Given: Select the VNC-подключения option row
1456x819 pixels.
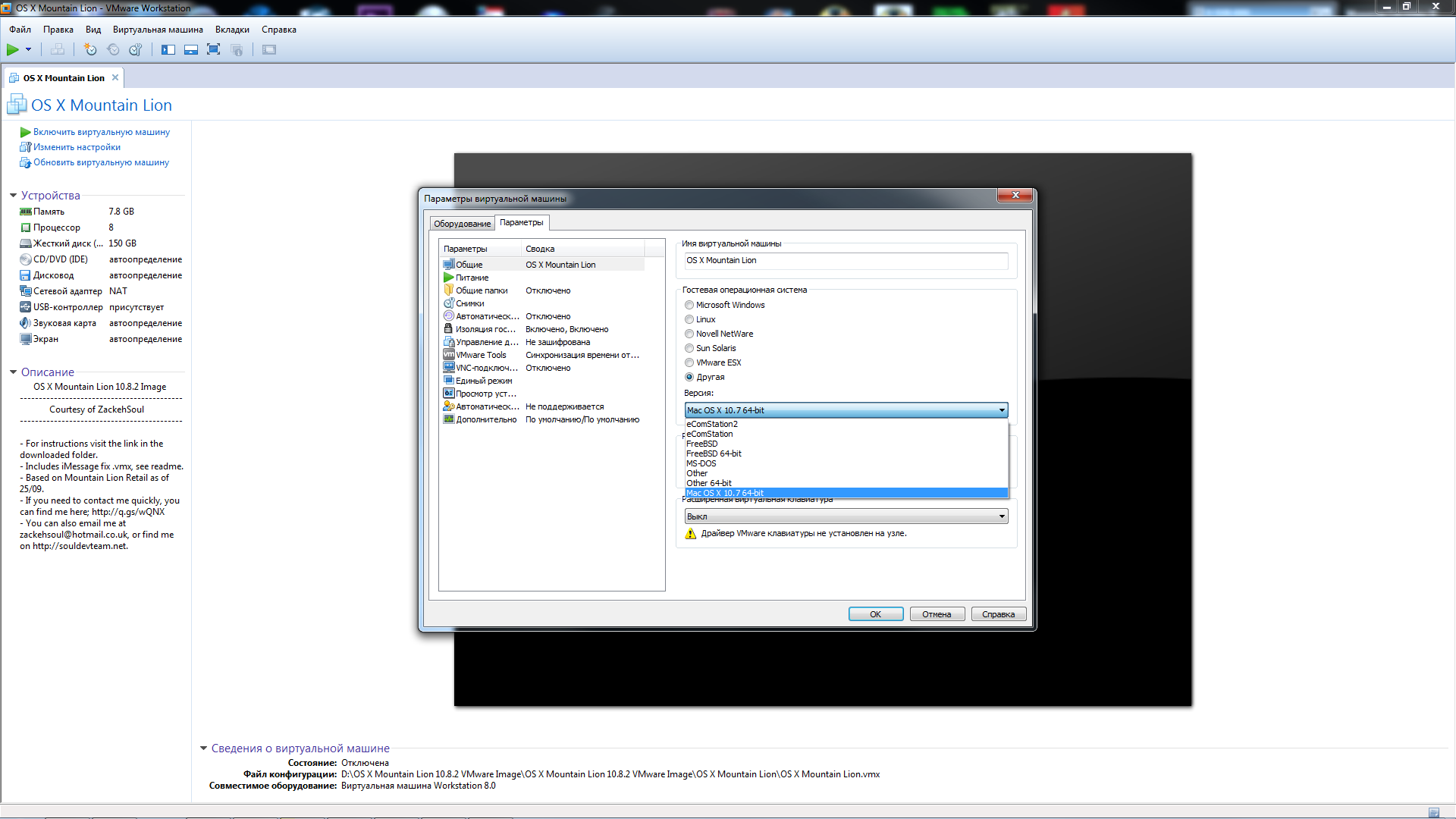Looking at the screenshot, I should click(542, 368).
